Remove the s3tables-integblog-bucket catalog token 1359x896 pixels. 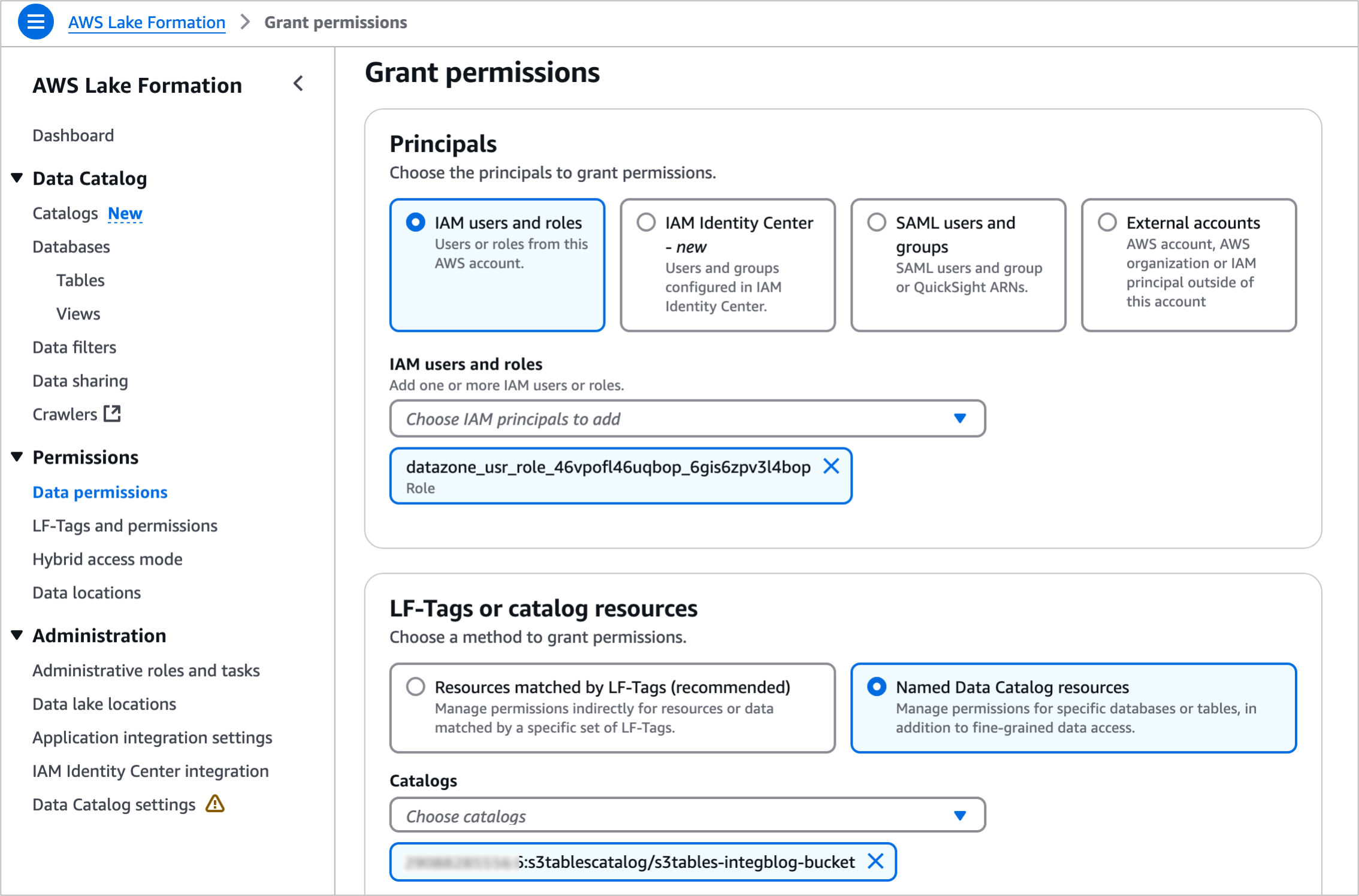click(x=875, y=861)
